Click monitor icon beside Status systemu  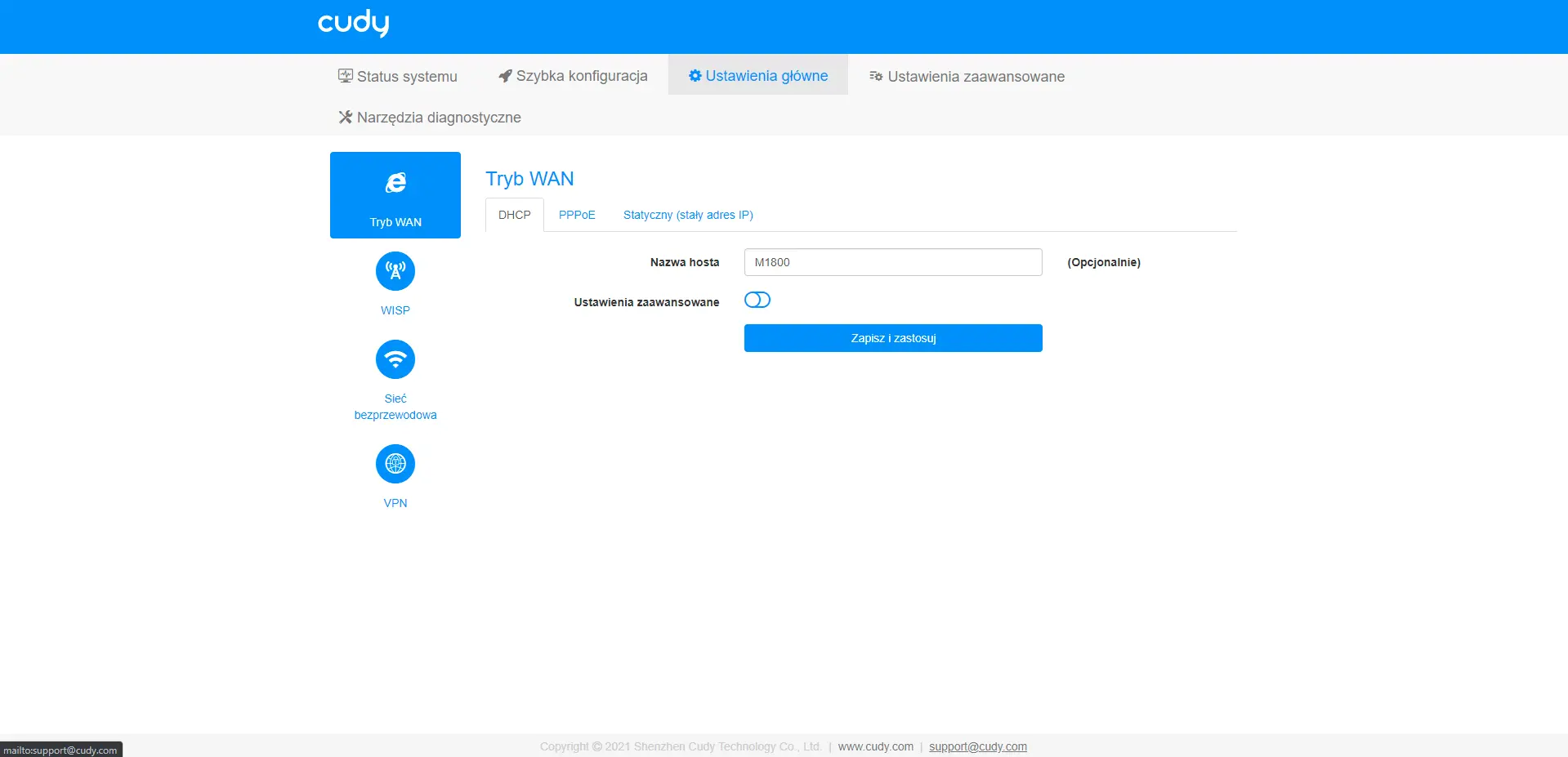(x=346, y=76)
